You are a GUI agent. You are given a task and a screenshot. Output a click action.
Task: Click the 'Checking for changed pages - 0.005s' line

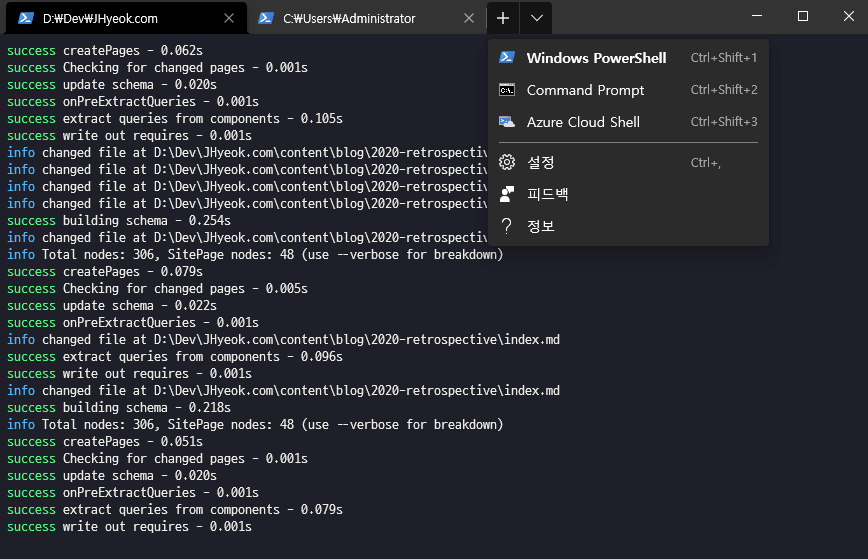[157, 288]
